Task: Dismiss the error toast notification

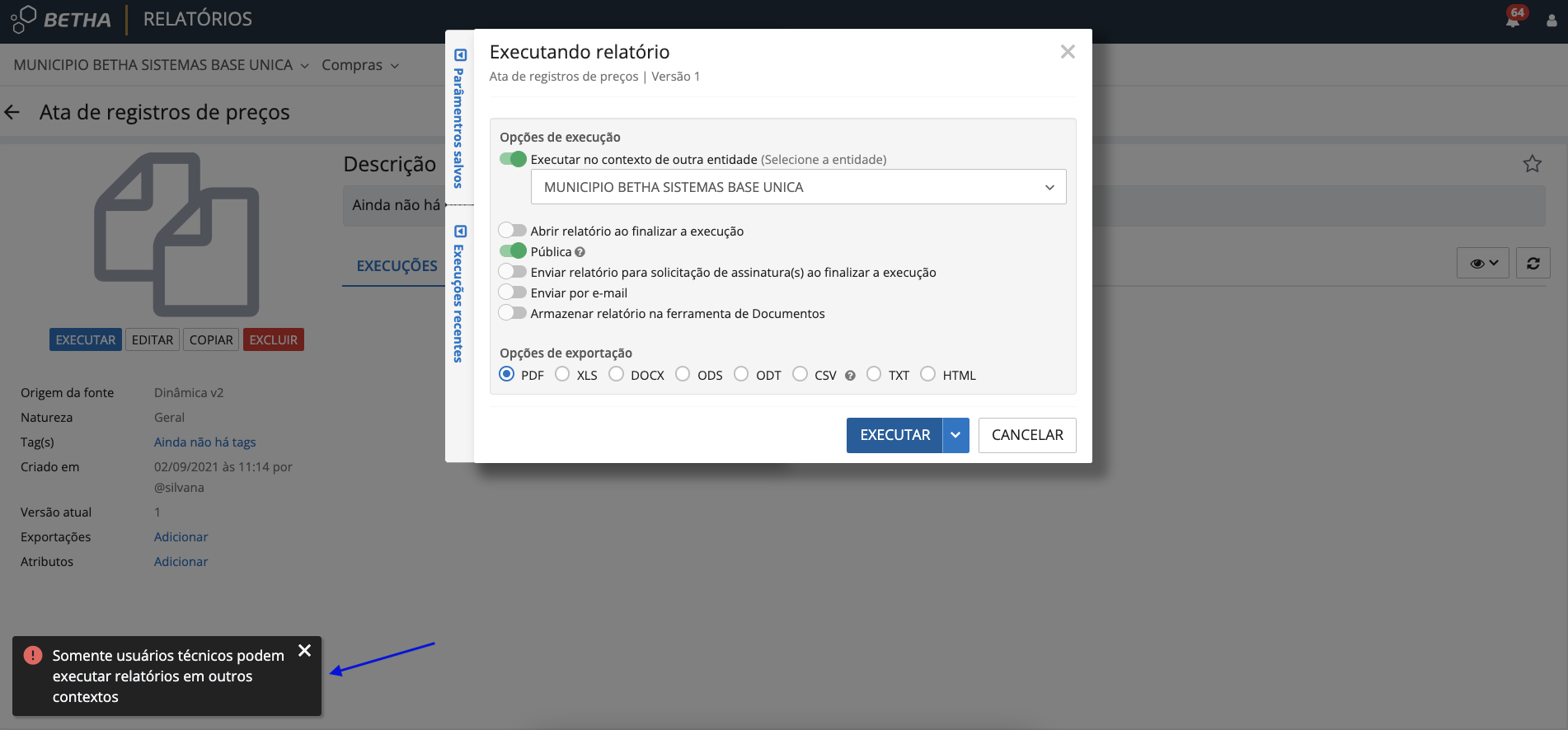Action: coord(304,651)
